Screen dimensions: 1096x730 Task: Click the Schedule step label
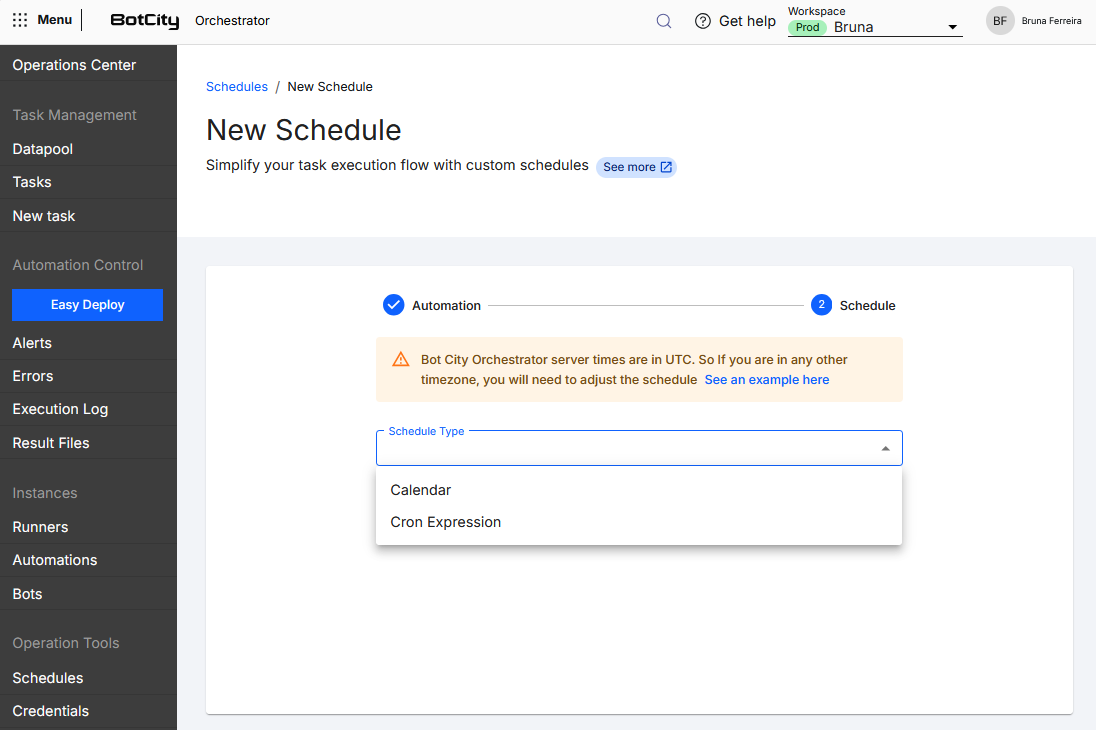[867, 306]
